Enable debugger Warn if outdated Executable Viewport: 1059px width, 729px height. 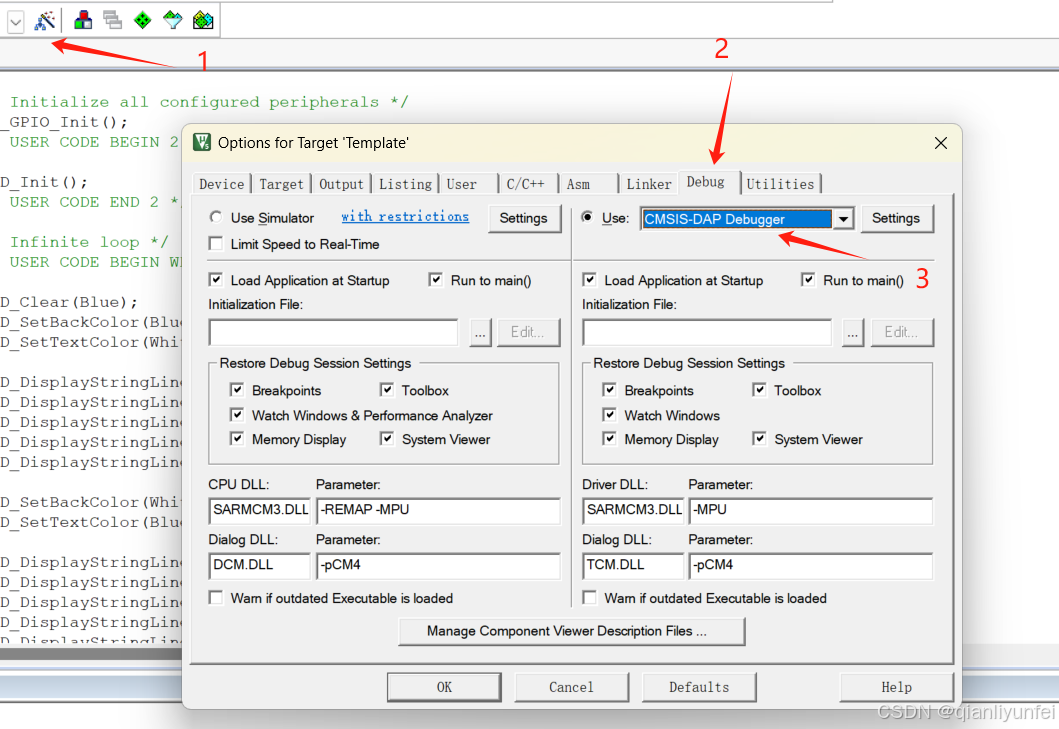[x=590, y=597]
